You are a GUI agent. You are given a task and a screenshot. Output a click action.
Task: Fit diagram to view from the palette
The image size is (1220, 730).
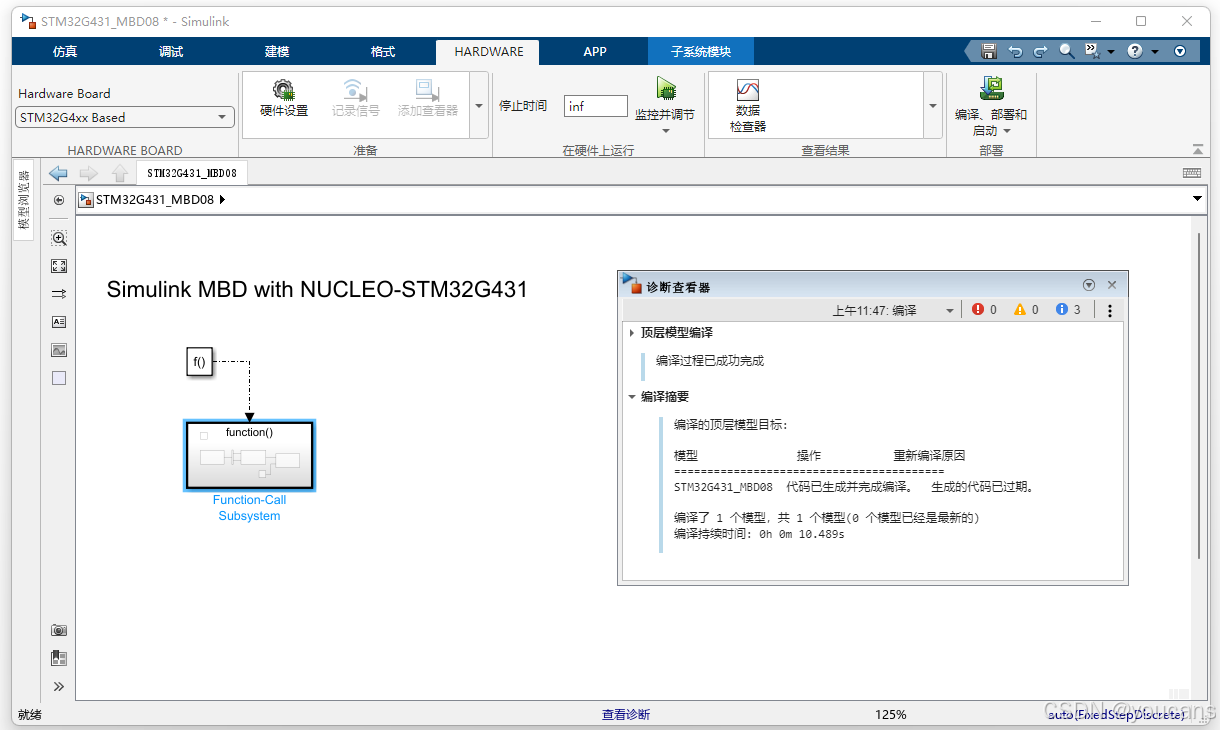(x=59, y=266)
